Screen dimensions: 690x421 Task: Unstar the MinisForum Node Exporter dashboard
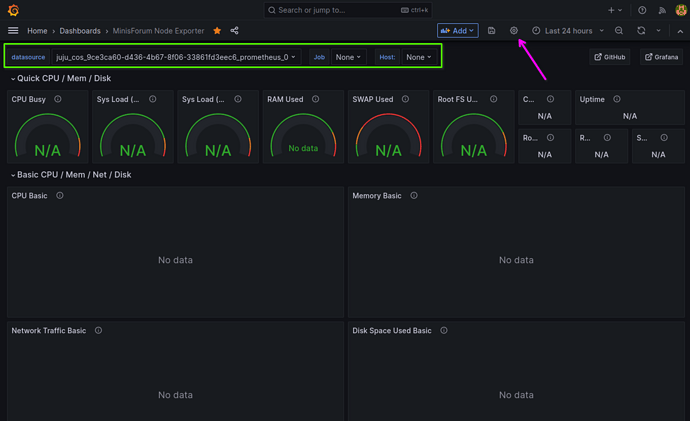[x=217, y=30]
